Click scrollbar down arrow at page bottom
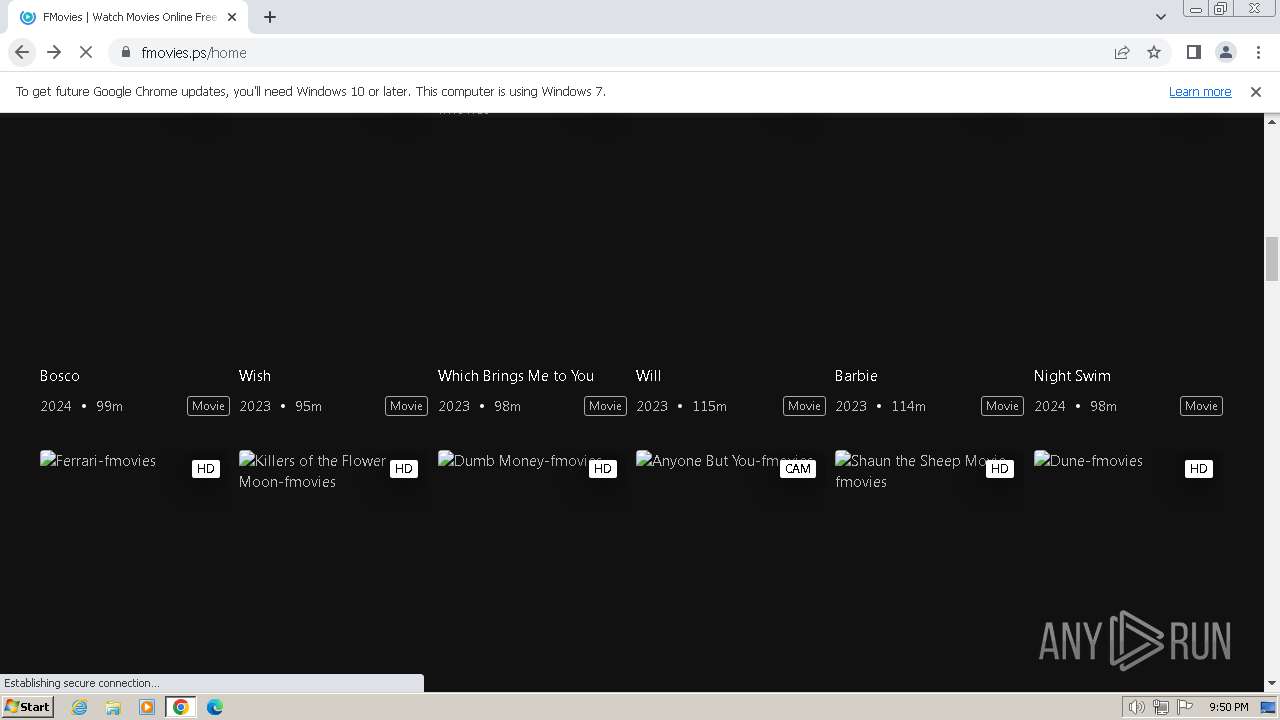1280x720 pixels. pyautogui.click(x=1272, y=683)
